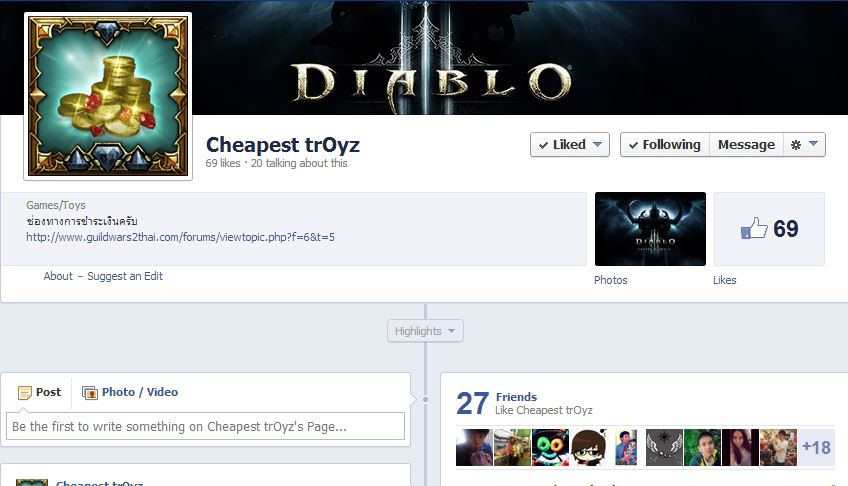Click the write something input field
This screenshot has width=848, height=486.
[205, 427]
